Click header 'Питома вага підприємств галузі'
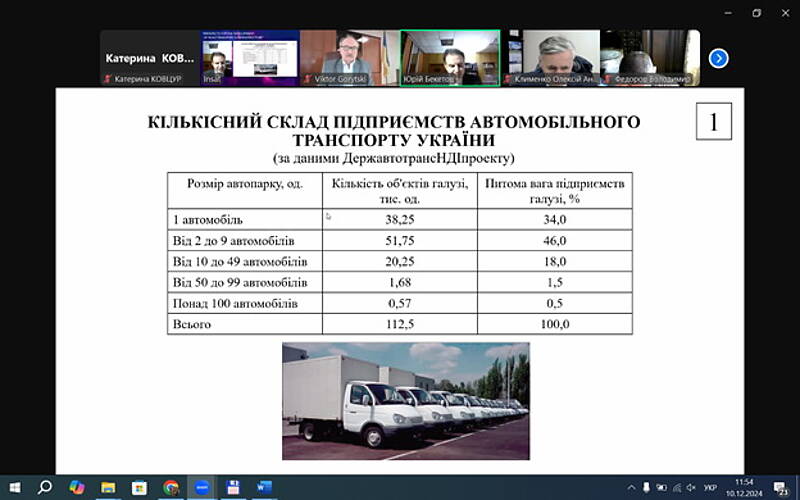This screenshot has height=500, width=800. point(555,191)
